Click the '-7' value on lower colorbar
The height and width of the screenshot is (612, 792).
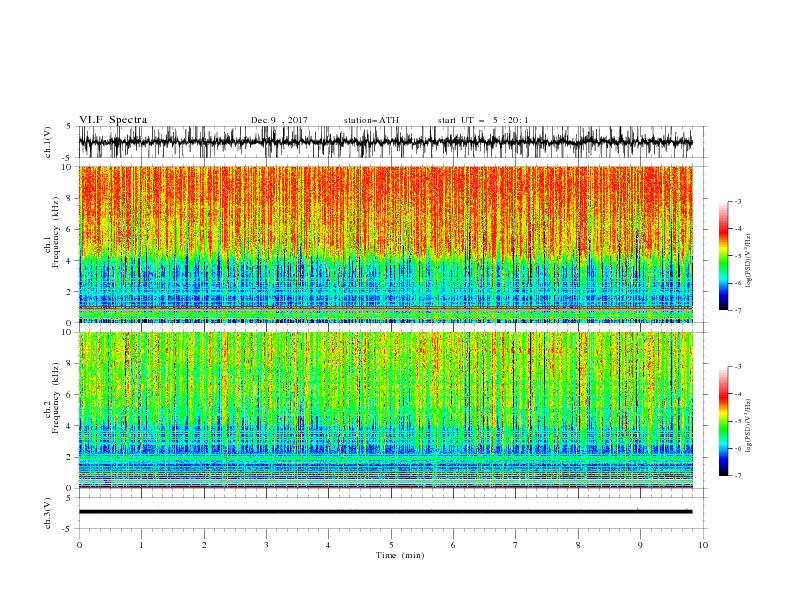737,476
